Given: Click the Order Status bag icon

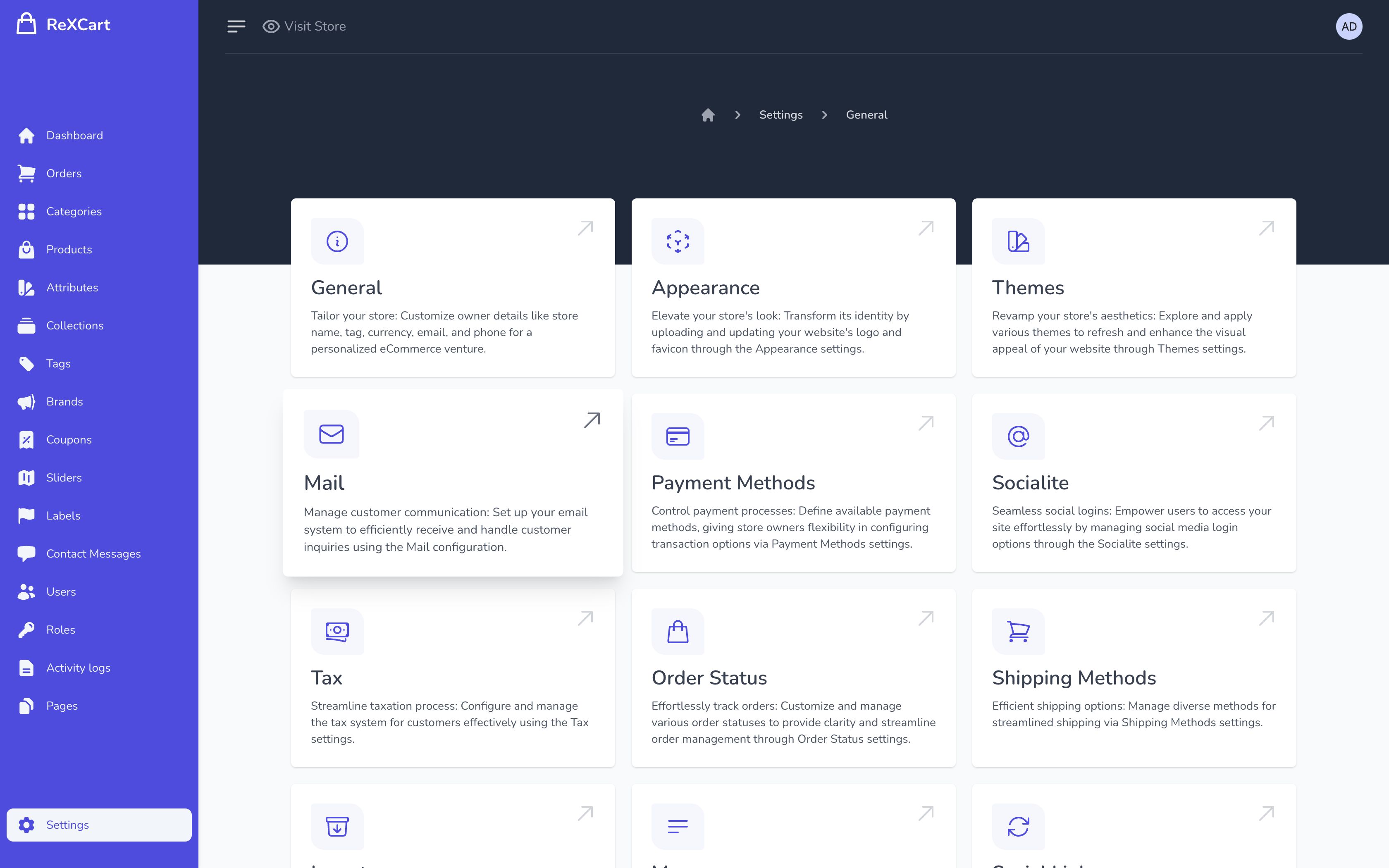Looking at the screenshot, I should pos(677,632).
